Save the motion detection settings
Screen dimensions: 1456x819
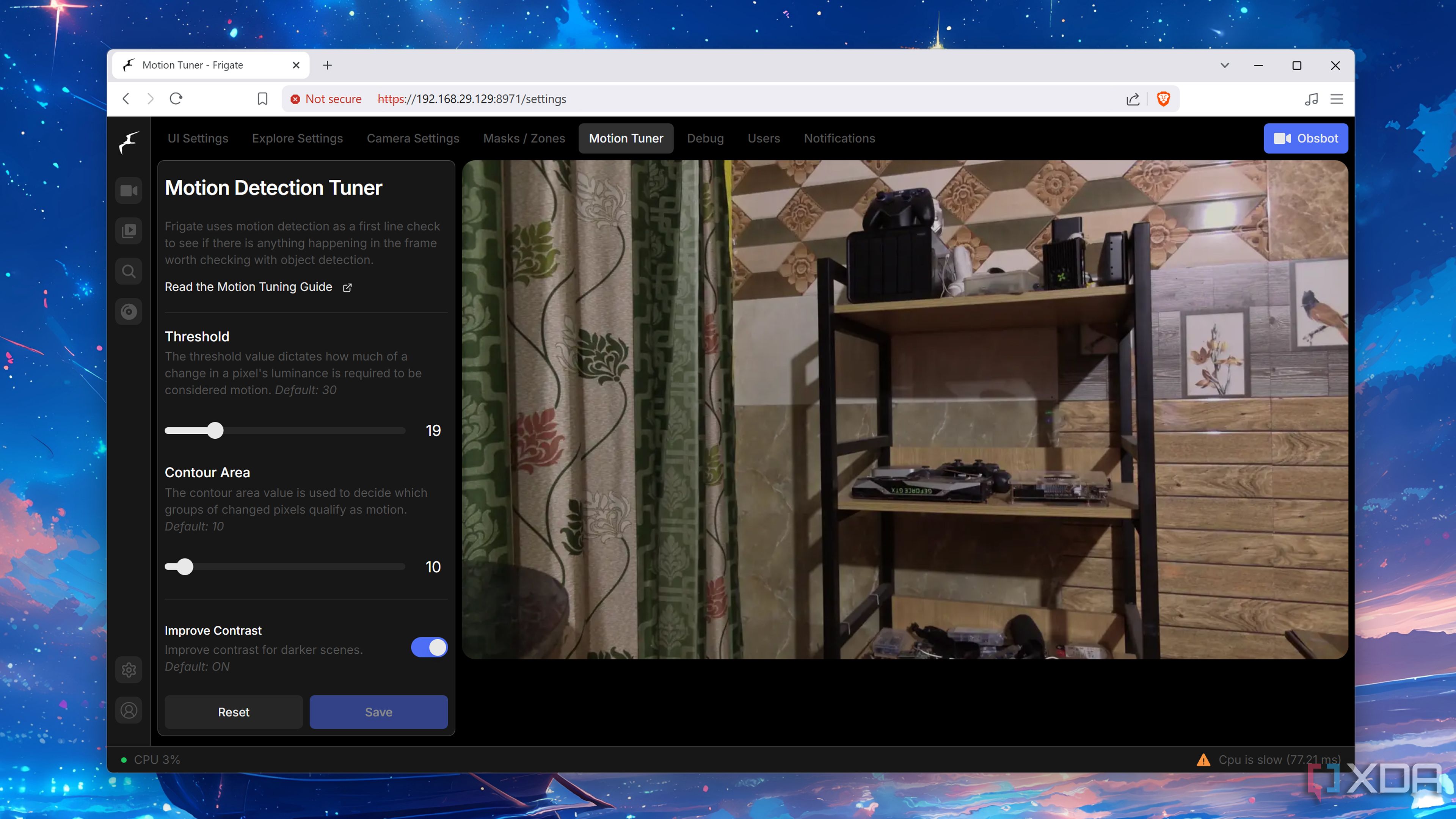[x=378, y=712]
